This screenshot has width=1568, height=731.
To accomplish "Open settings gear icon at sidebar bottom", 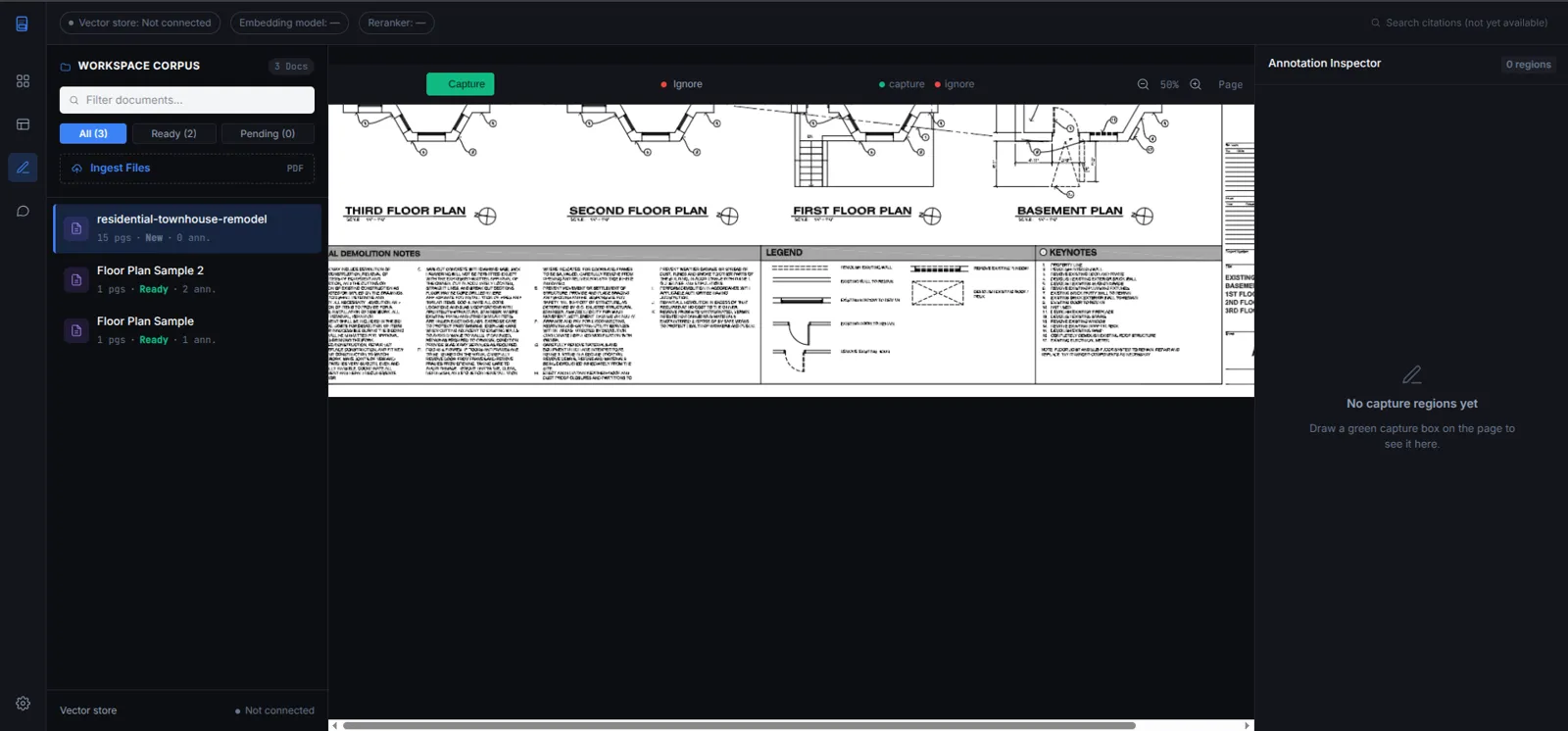I will 23,704.
